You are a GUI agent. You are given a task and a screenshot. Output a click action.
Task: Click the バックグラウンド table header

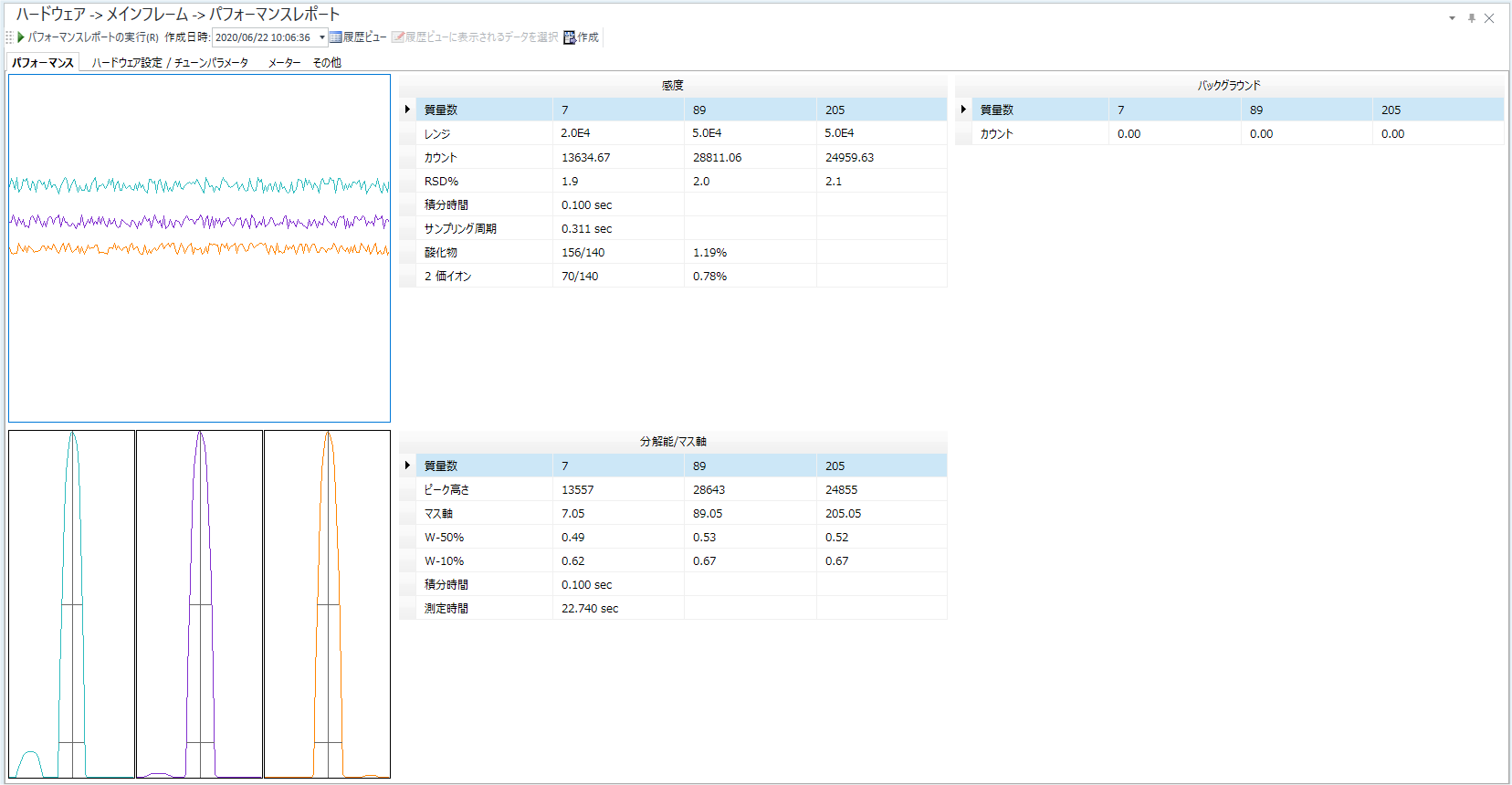(x=1229, y=86)
